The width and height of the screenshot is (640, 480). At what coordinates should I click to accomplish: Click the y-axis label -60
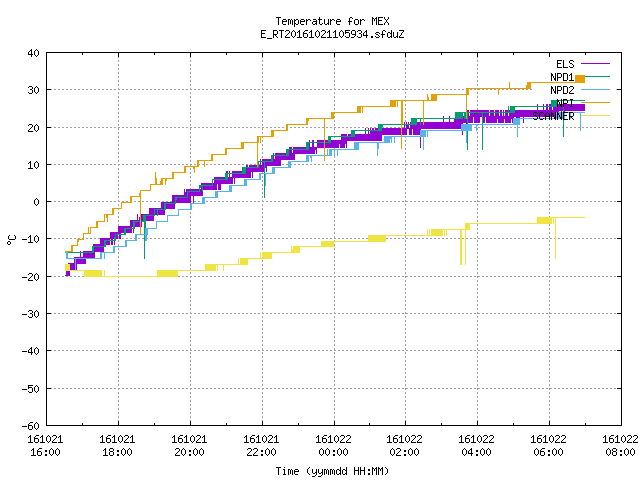31,426
